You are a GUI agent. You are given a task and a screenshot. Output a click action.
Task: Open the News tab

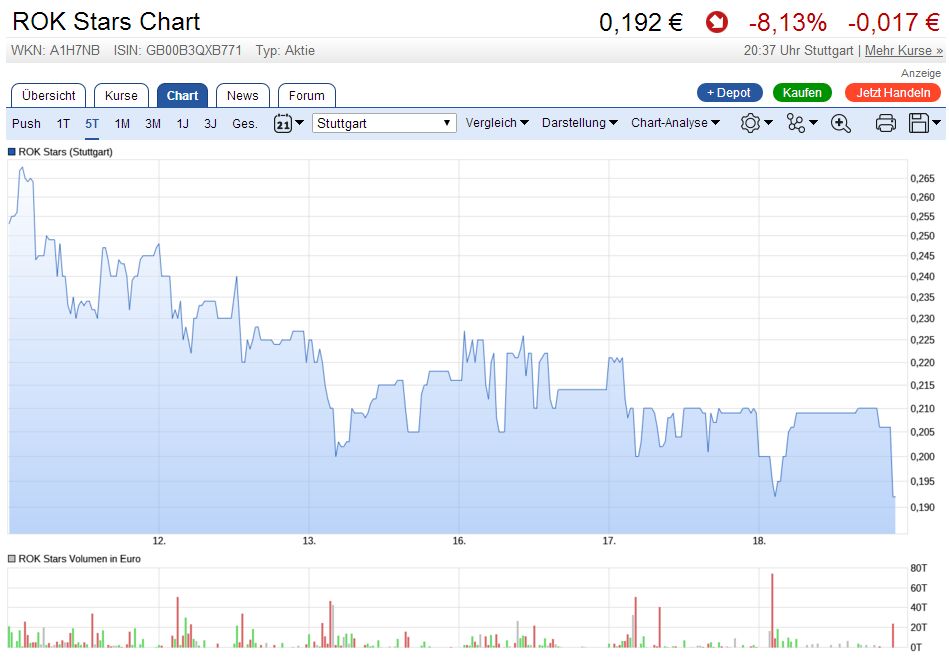pyautogui.click(x=243, y=96)
